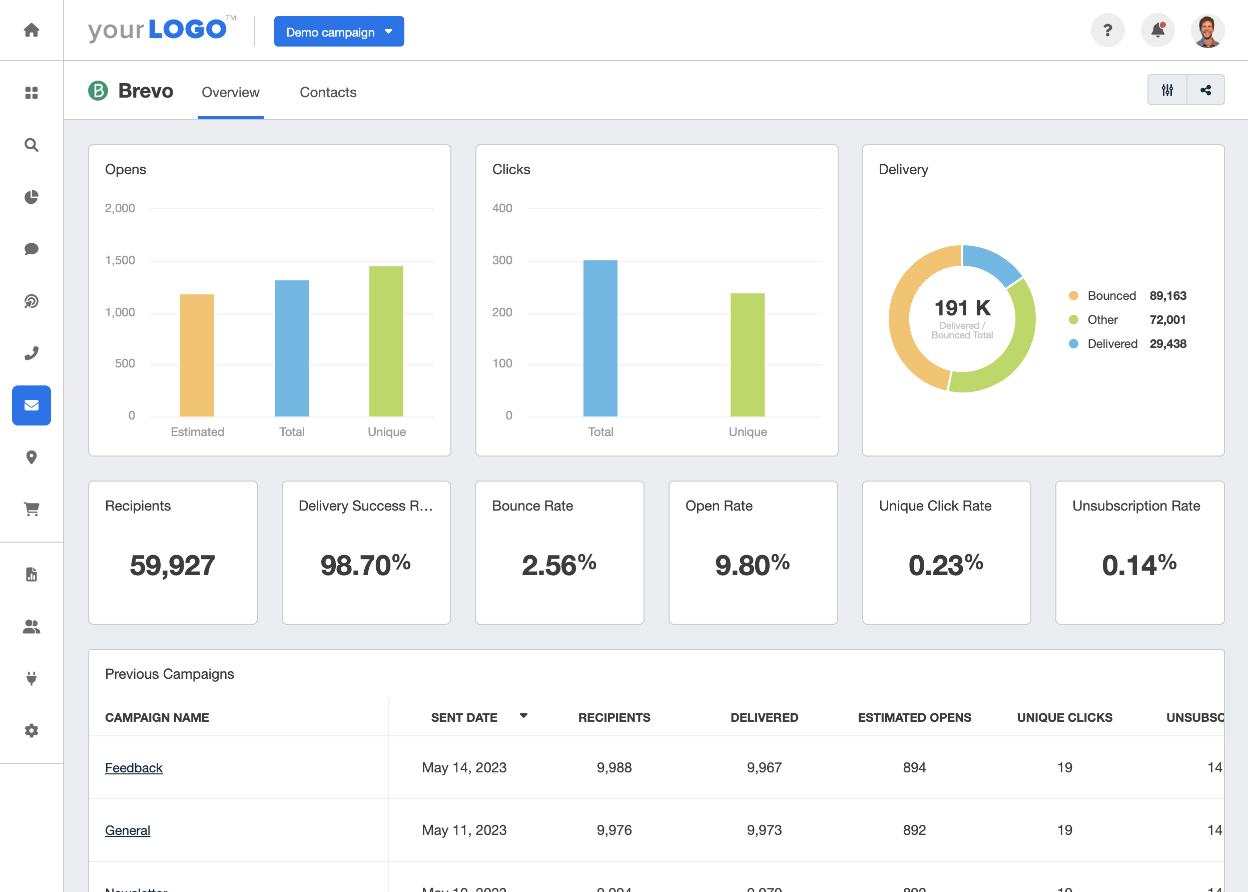Open the pie chart analytics icon

pyautogui.click(x=31, y=197)
